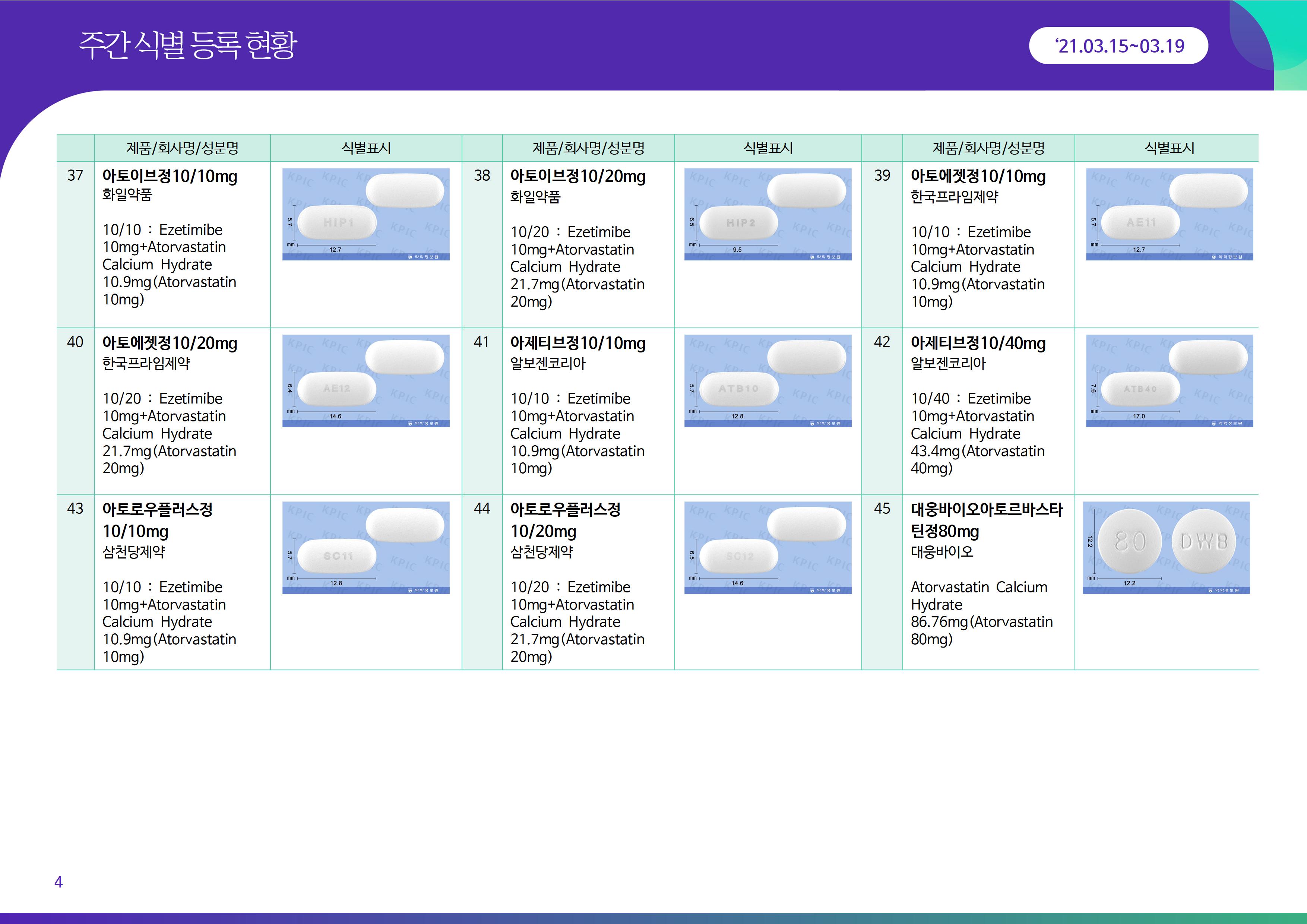
Task: Click the ATB10 pill identification image
Action: pyautogui.click(x=768, y=380)
